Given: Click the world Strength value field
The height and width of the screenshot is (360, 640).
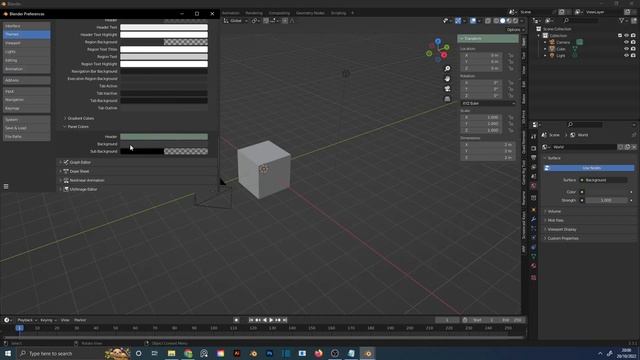Looking at the screenshot, I should (606, 200).
